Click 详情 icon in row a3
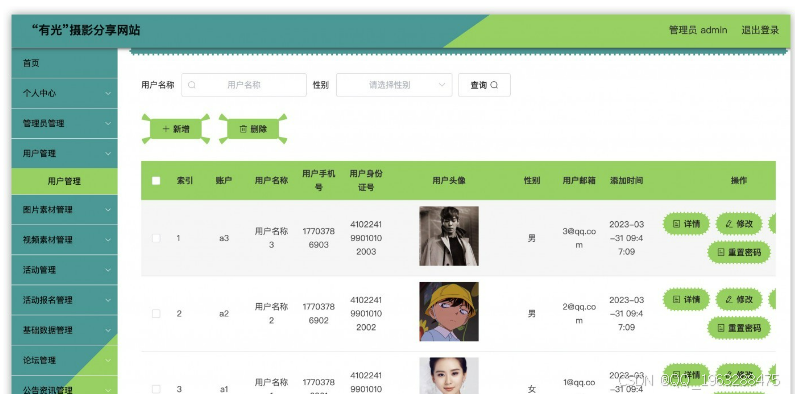 point(676,224)
